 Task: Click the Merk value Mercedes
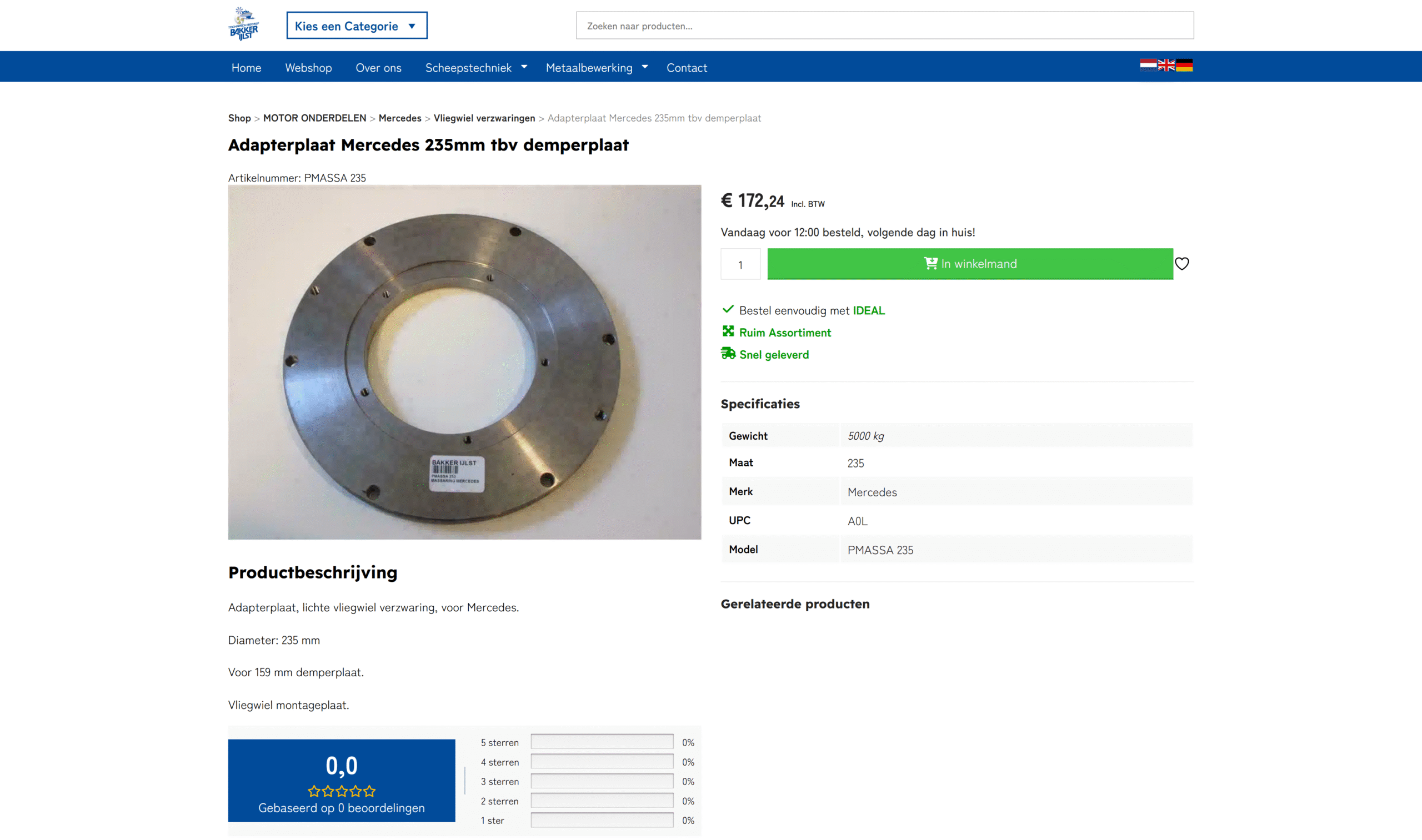click(872, 492)
